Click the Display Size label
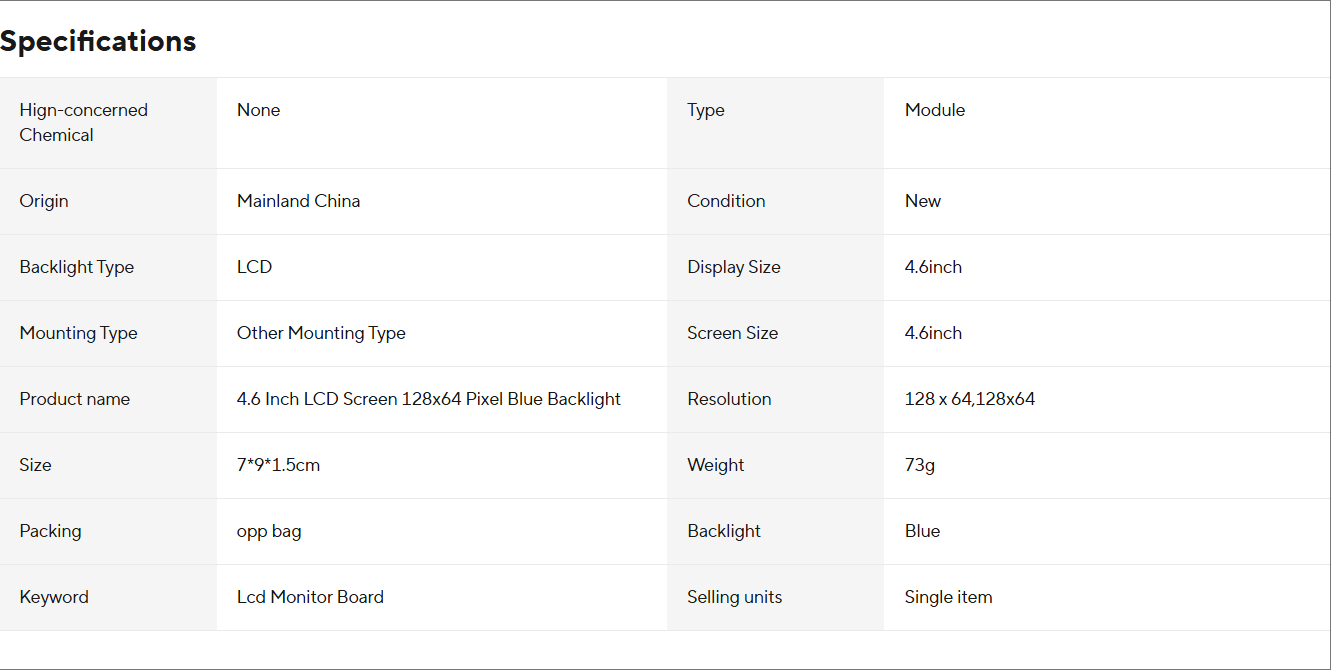The image size is (1331, 670). click(x=733, y=267)
